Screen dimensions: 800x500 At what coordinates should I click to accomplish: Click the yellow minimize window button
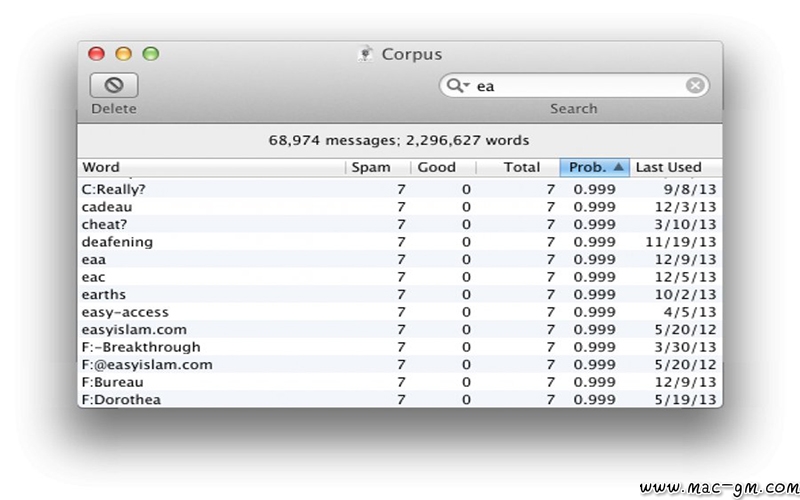point(123,54)
